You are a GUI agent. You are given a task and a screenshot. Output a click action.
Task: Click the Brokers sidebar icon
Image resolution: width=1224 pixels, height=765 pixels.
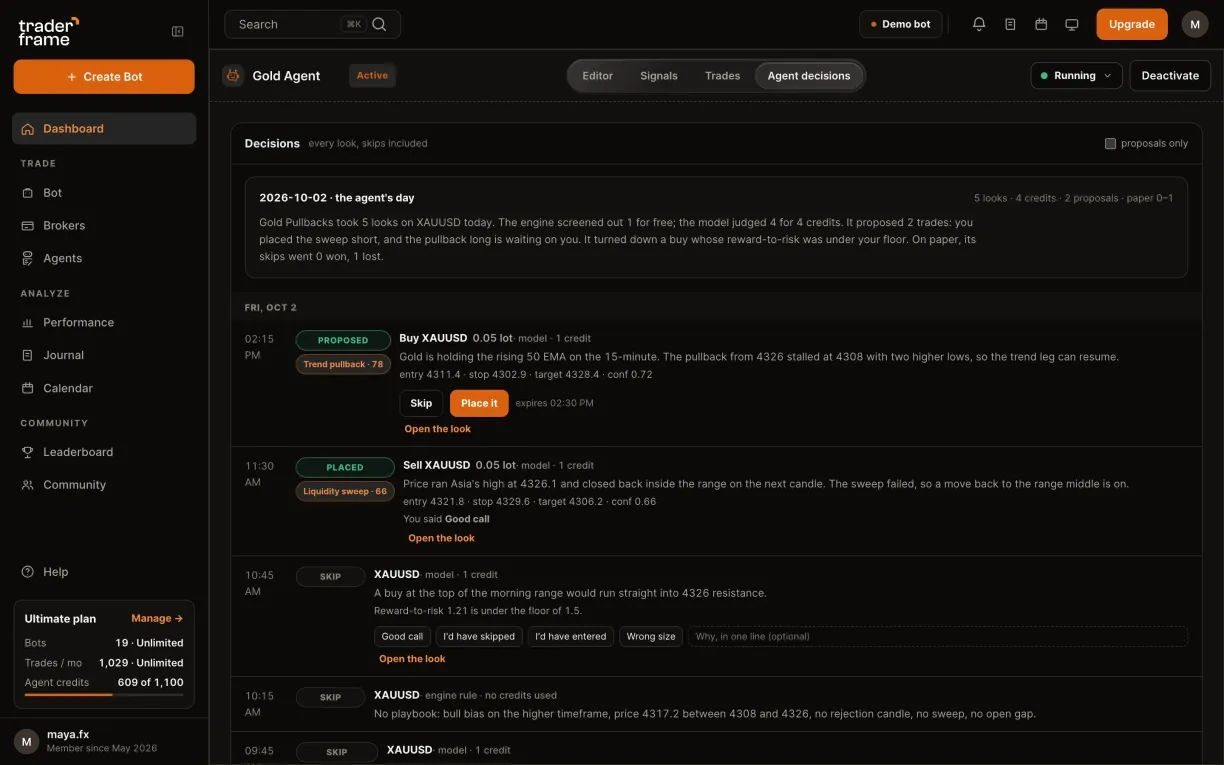(x=28, y=225)
